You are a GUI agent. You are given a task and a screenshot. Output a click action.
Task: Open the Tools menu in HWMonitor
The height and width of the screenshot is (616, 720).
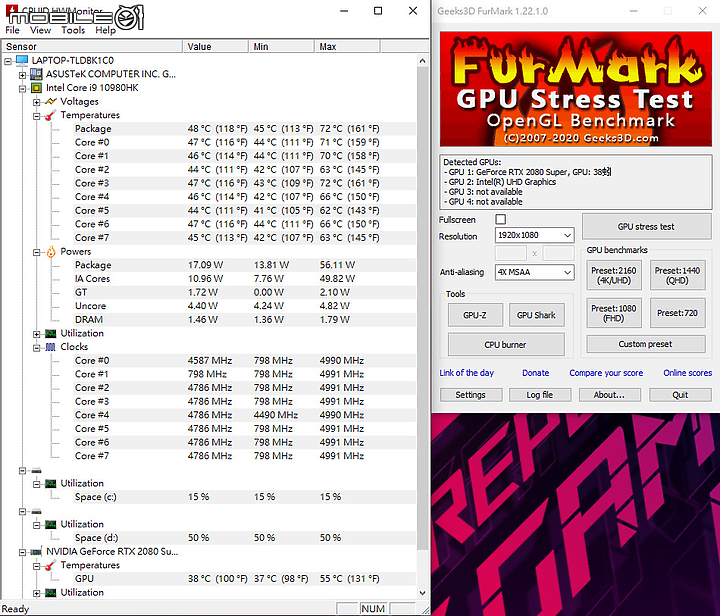pyautogui.click(x=73, y=30)
